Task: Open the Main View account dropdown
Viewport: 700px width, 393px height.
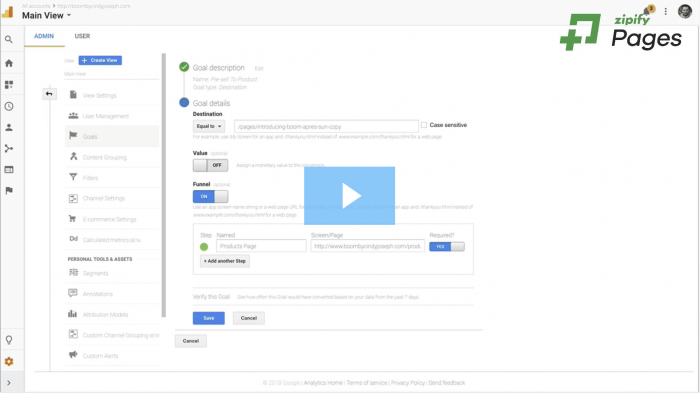Action: click(46, 16)
